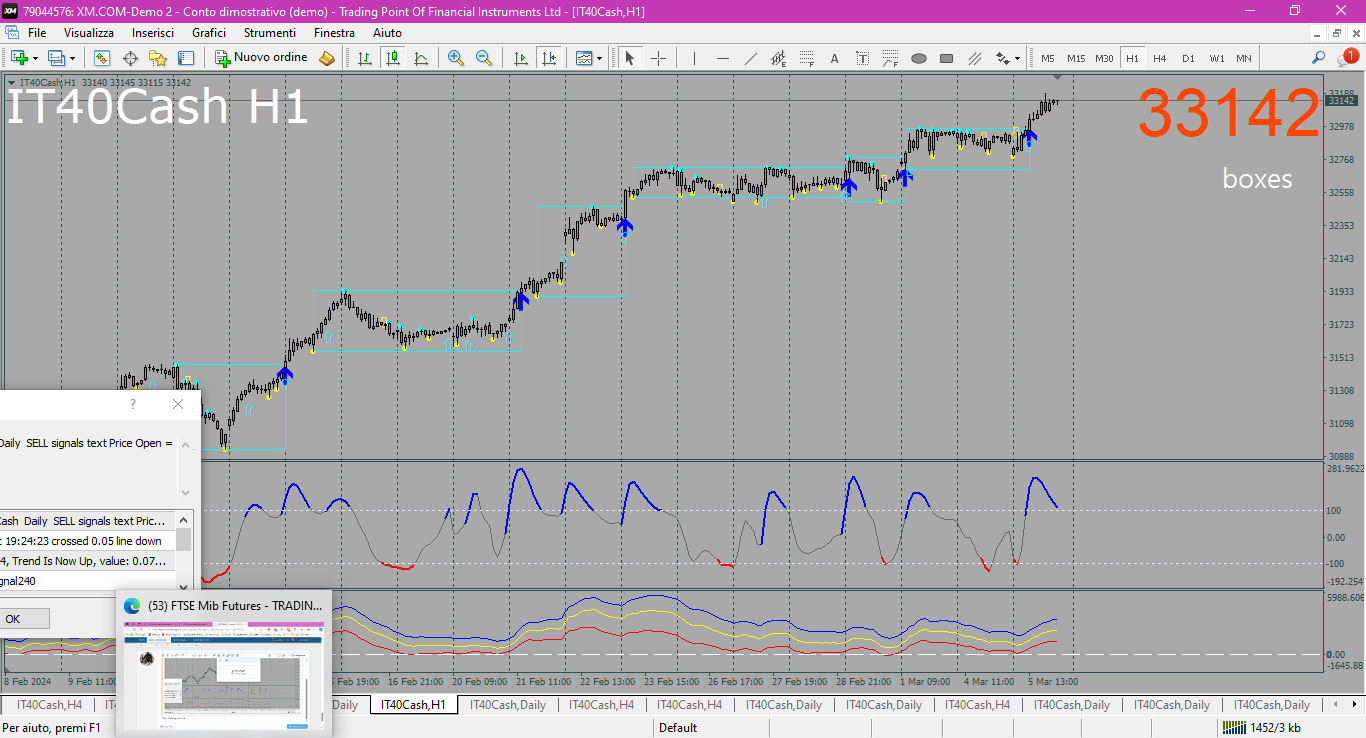Select the rectangle drawing tool
The image size is (1366, 738).
pos(946,58)
